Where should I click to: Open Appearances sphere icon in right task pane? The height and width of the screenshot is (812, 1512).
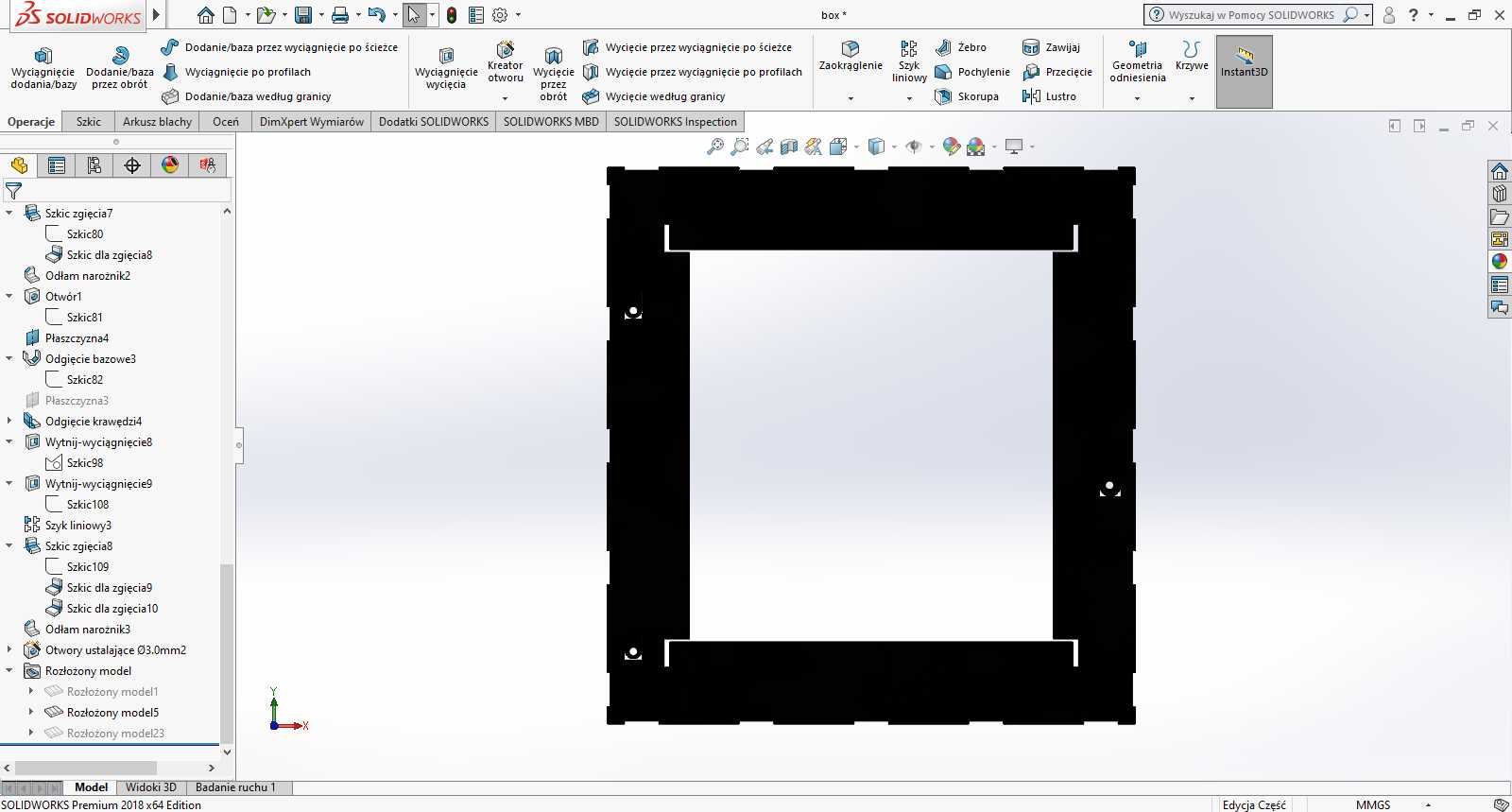click(1500, 262)
